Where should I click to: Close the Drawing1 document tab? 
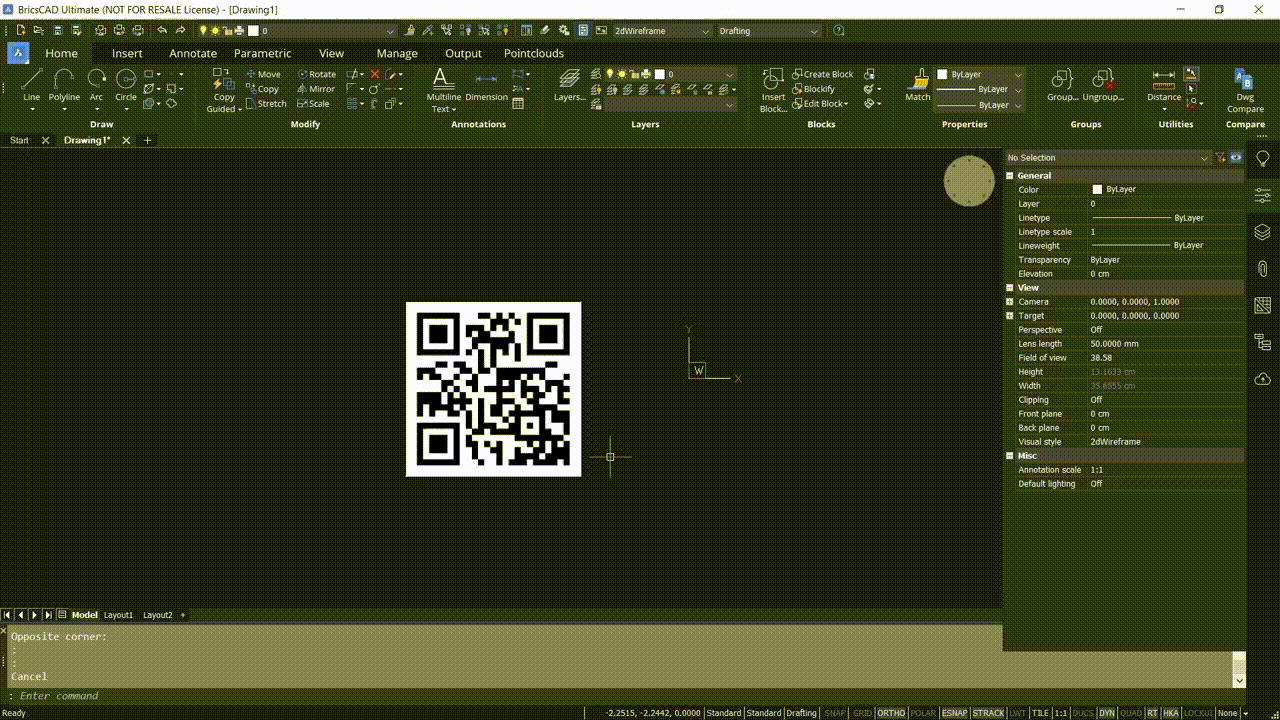(126, 141)
